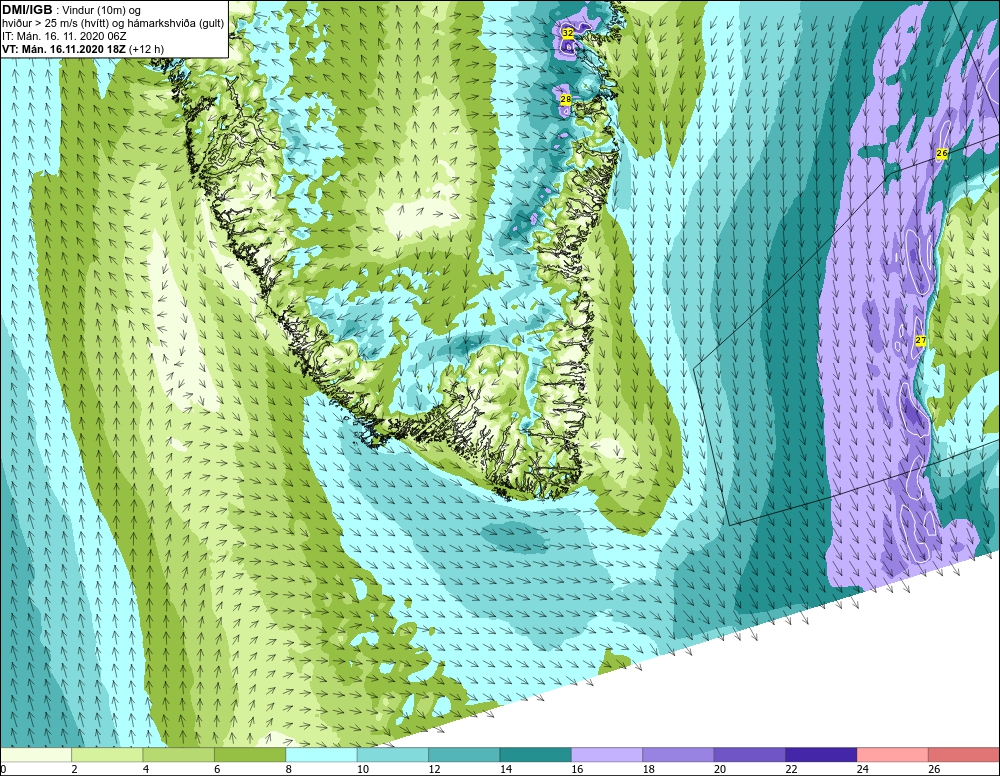1000x776 pixels.
Task: Select the line mentioning hámarkshviða (gult)
Action: (x=113, y=23)
